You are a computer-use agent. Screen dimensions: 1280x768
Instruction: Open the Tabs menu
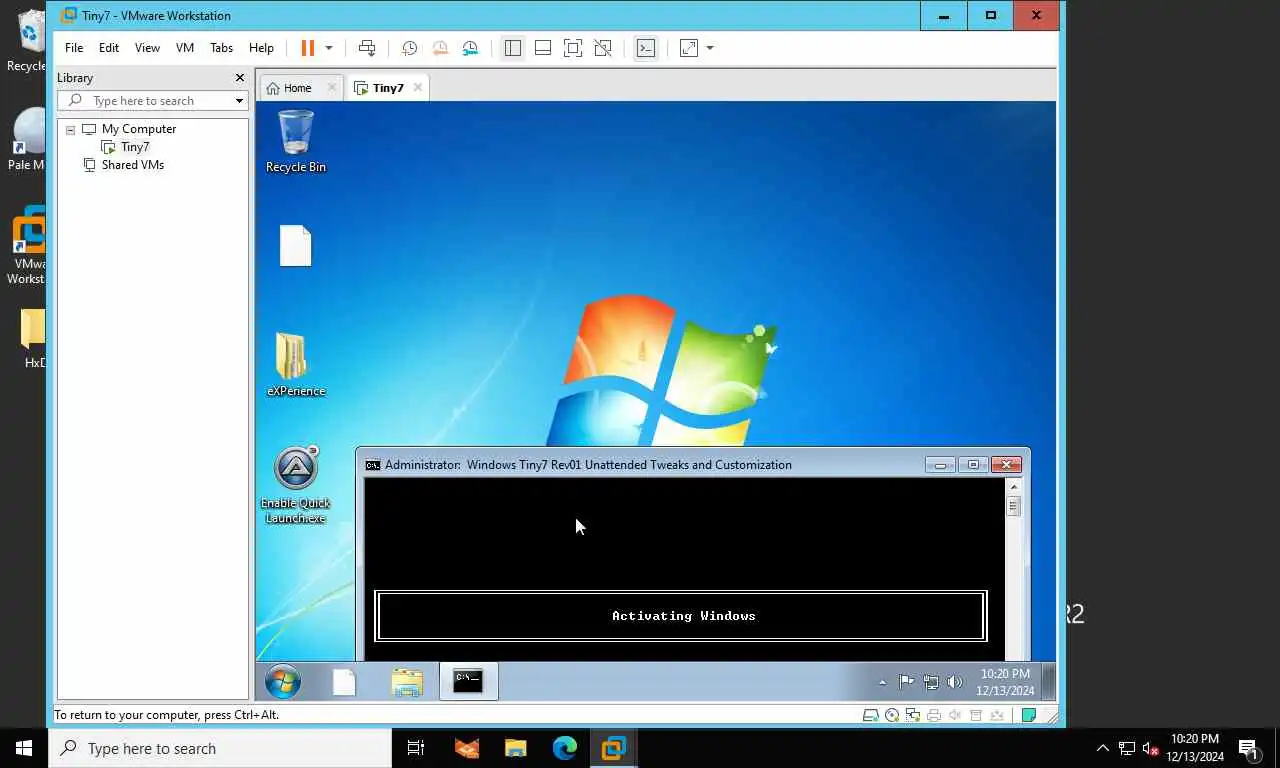(x=221, y=48)
